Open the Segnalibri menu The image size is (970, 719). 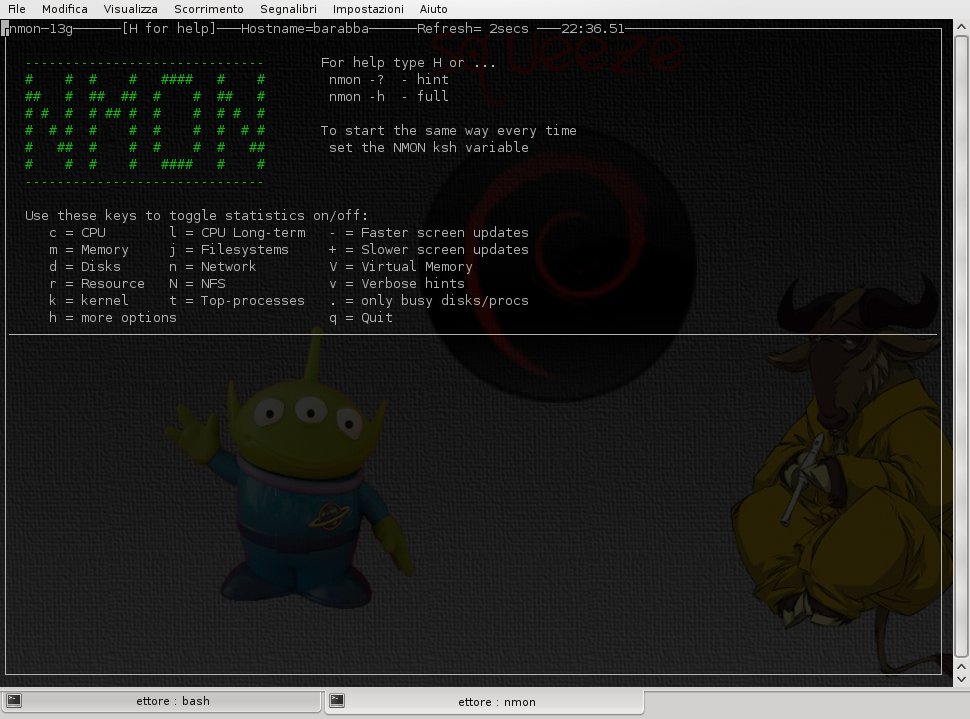(288, 9)
